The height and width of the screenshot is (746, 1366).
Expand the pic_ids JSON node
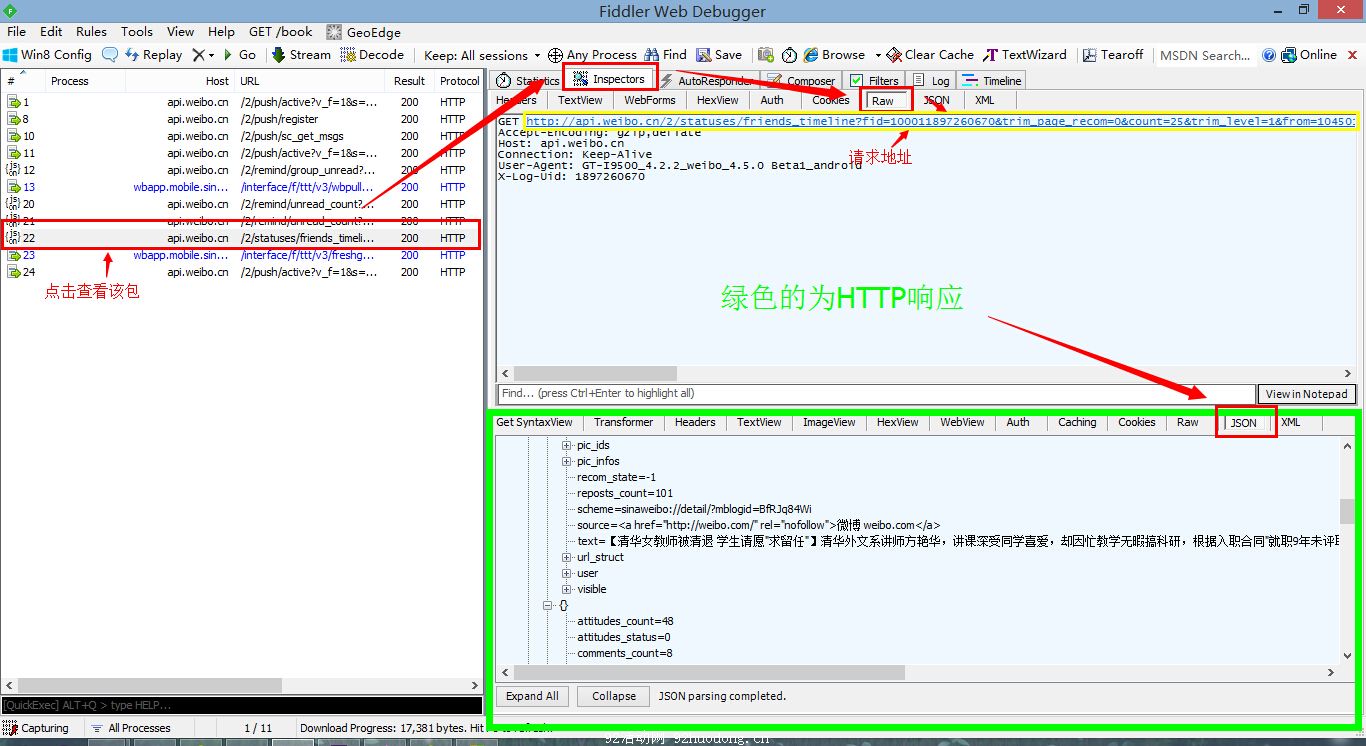[x=567, y=445]
